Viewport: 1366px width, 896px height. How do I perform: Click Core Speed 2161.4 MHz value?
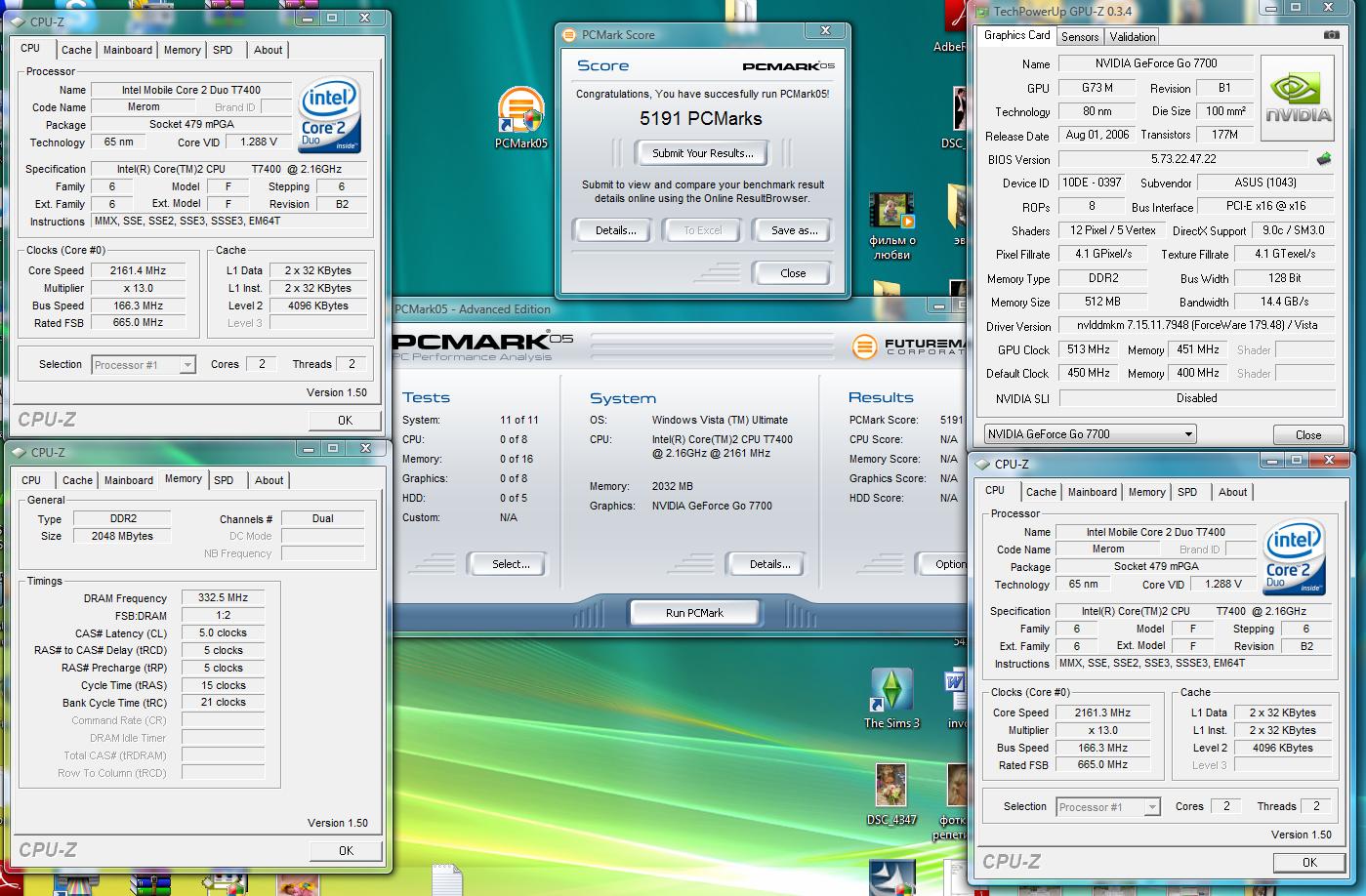[x=139, y=270]
